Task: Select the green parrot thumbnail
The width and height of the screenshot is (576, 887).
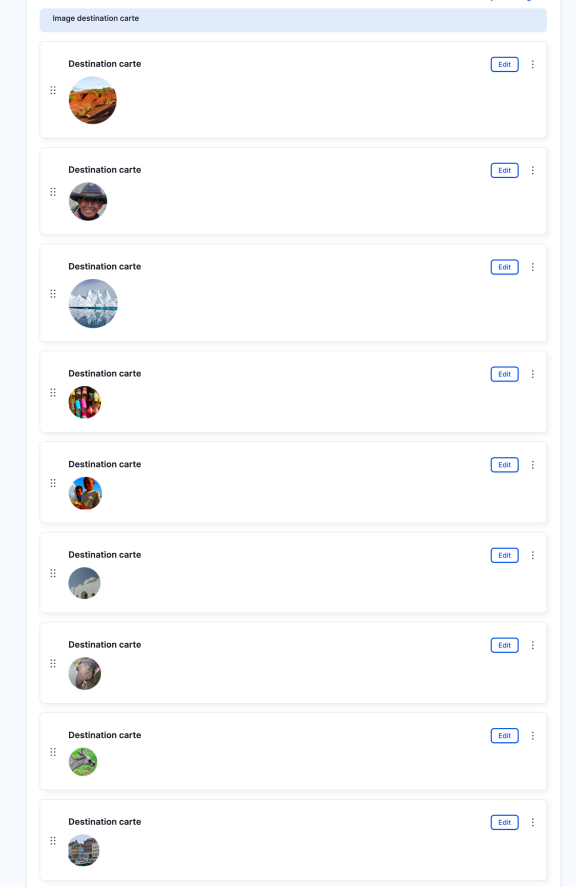Action: click(x=83, y=761)
